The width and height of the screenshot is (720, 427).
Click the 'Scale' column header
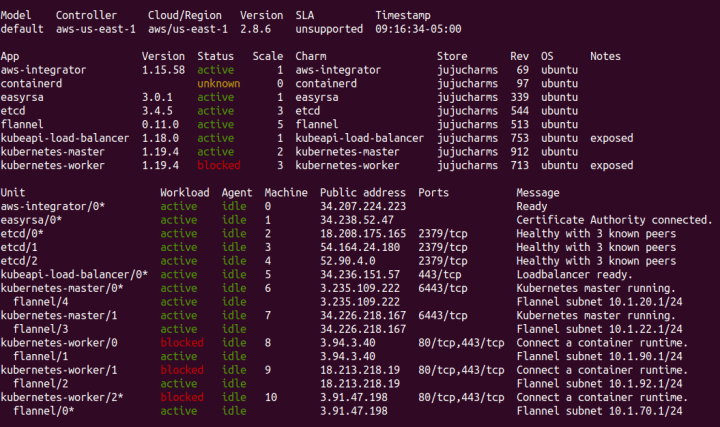tap(268, 56)
